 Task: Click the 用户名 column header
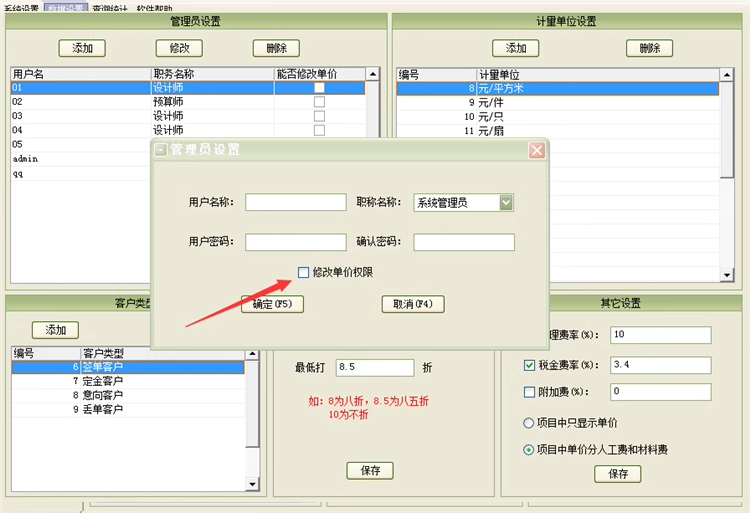tap(80, 74)
